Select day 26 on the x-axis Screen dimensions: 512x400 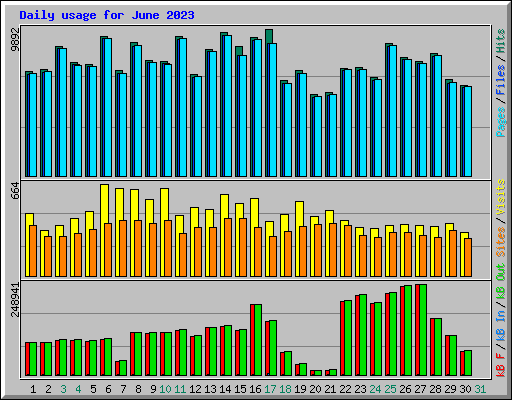pyautogui.click(x=405, y=389)
